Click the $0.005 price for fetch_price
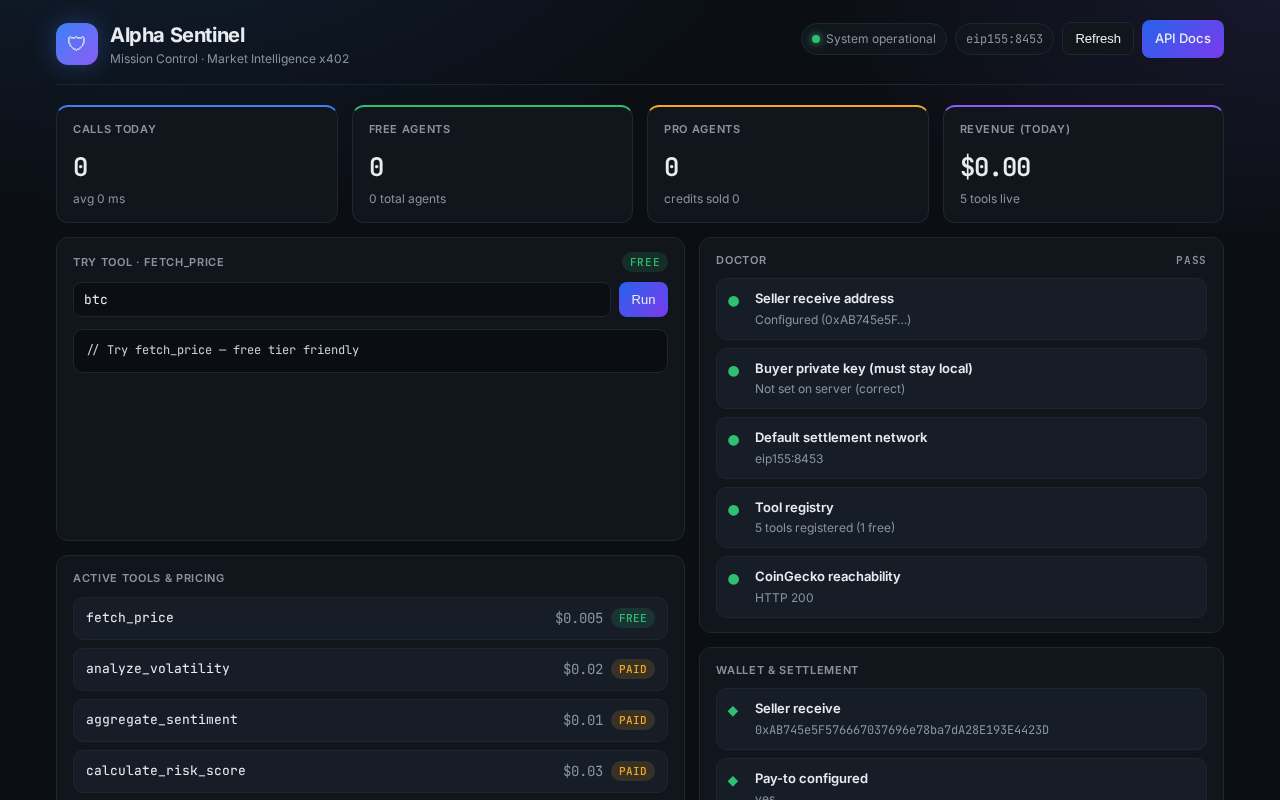This screenshot has height=800, width=1280. point(579,618)
